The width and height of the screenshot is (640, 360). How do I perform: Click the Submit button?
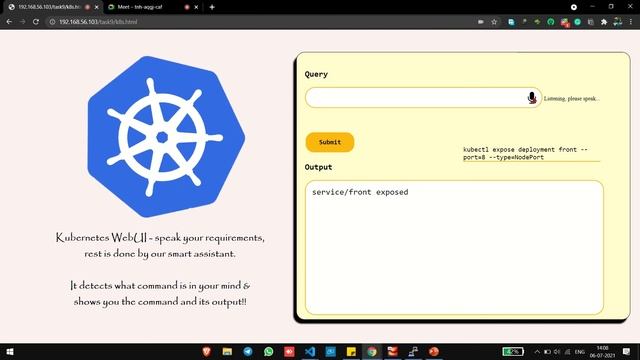tap(330, 142)
